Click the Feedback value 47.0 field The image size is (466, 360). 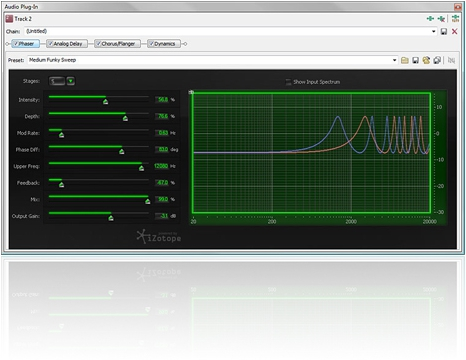click(x=162, y=183)
